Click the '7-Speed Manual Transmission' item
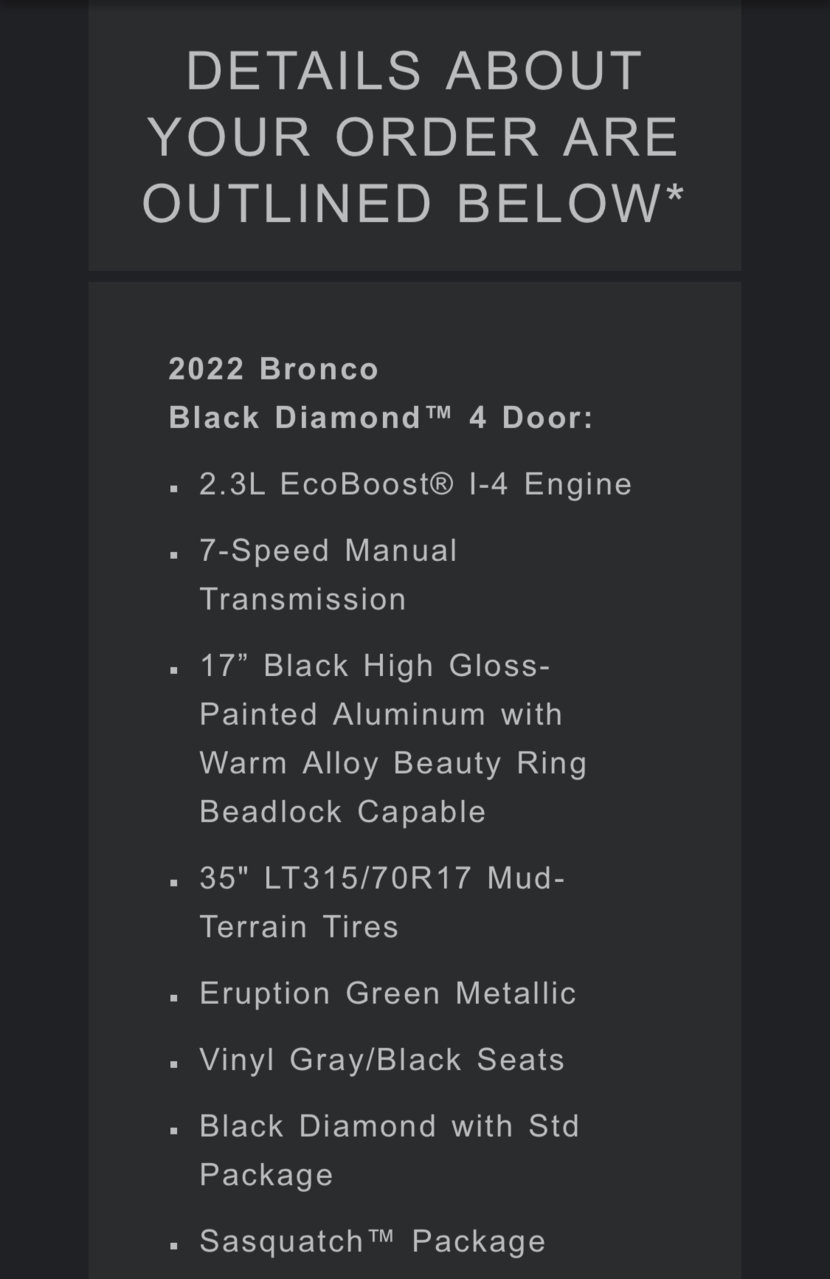 click(x=329, y=575)
